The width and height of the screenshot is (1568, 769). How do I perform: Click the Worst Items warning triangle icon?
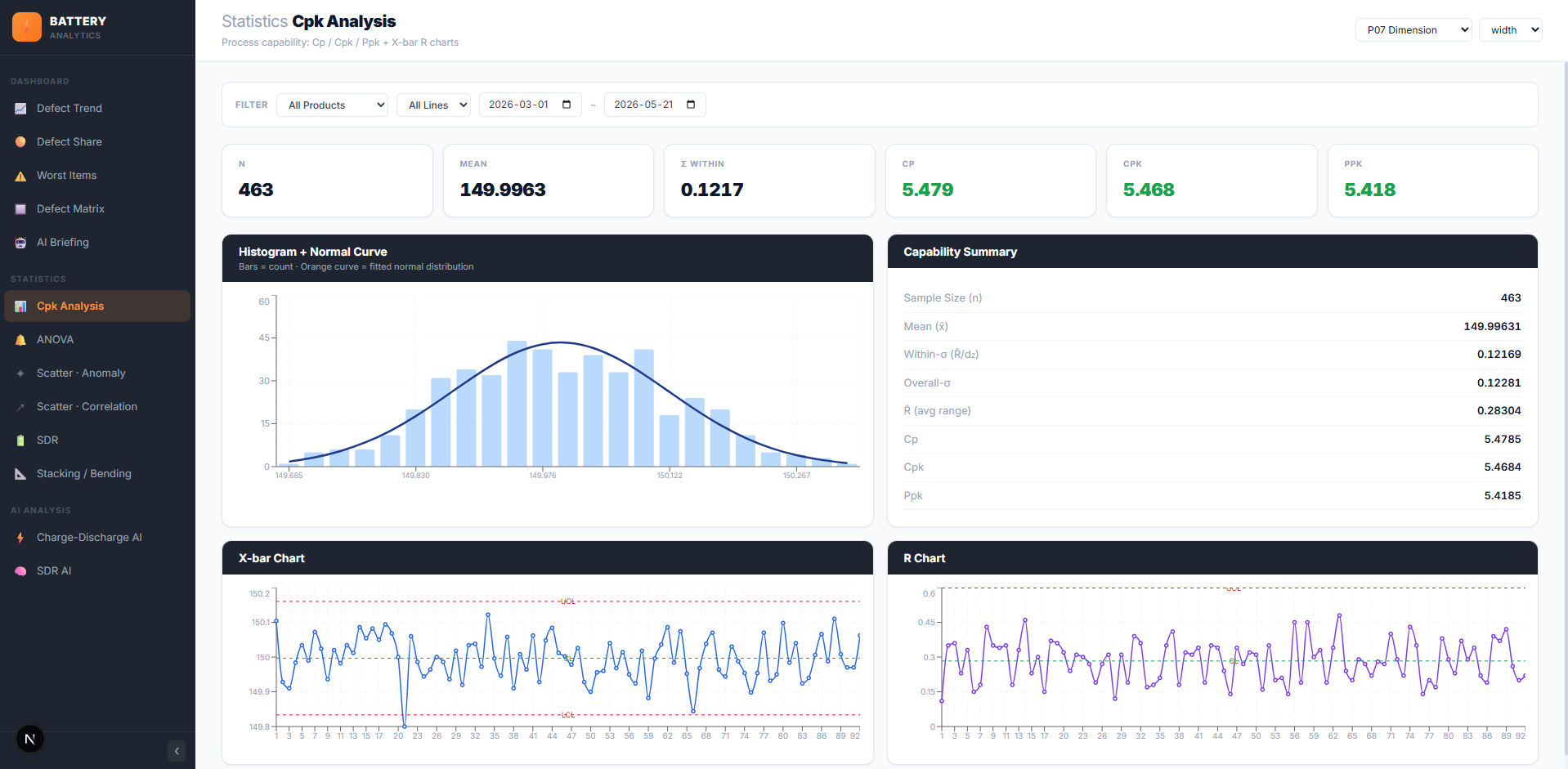click(20, 176)
